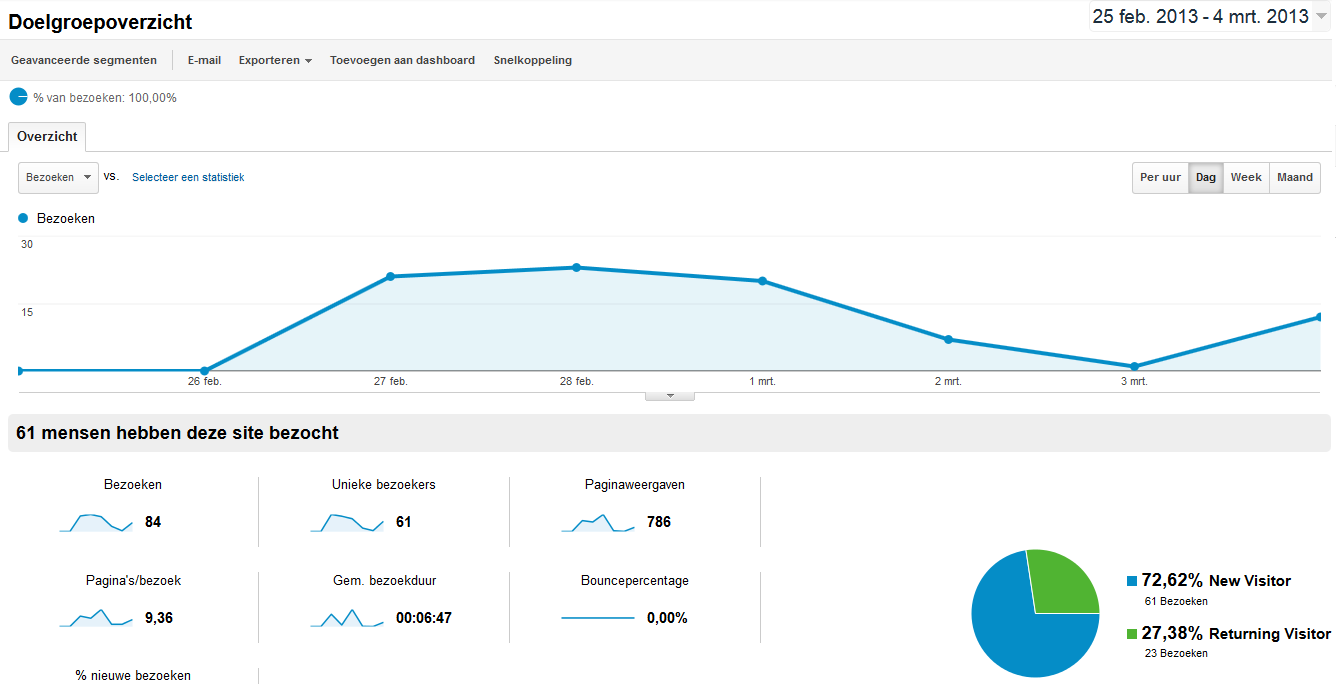The image size is (1341, 684).
Task: Open the Pagina's/bezoek sparkline
Action: pyautogui.click(x=96, y=618)
